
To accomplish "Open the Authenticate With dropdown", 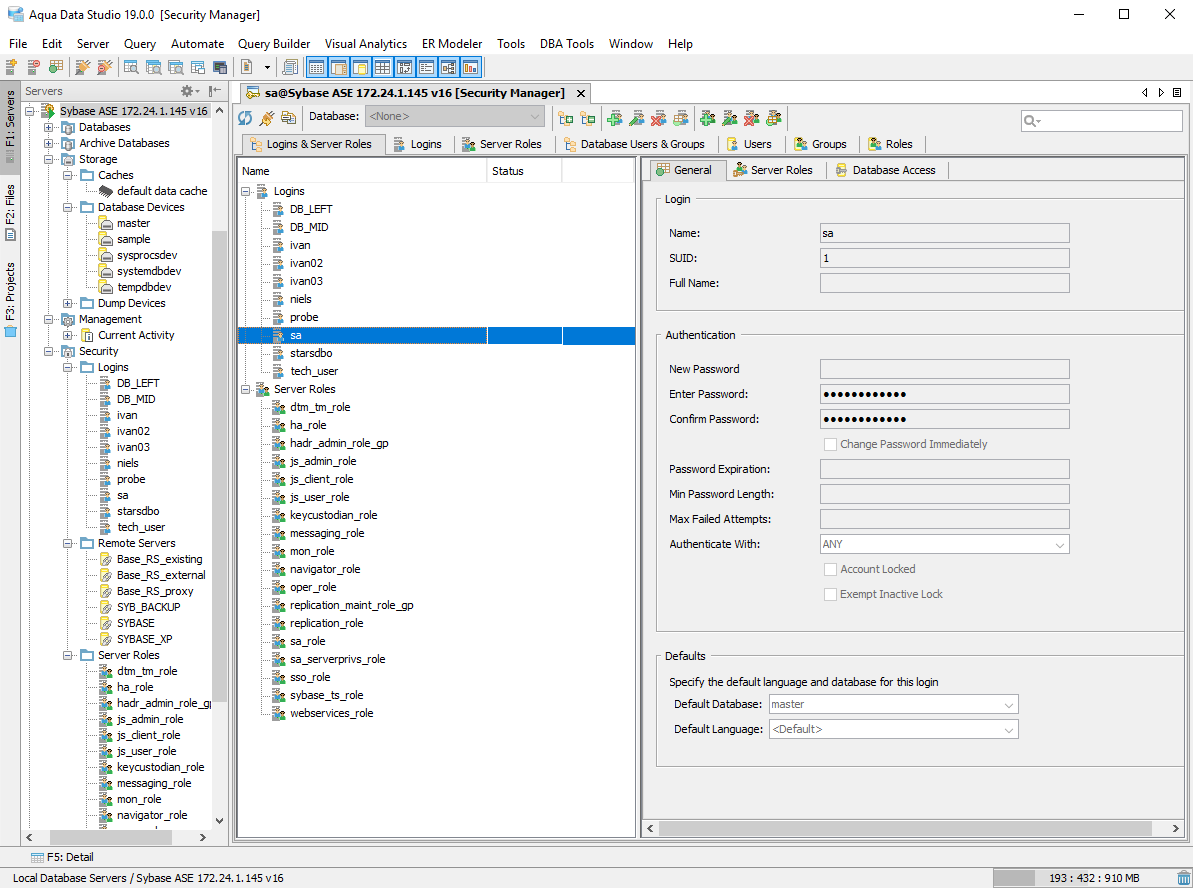I will point(944,544).
